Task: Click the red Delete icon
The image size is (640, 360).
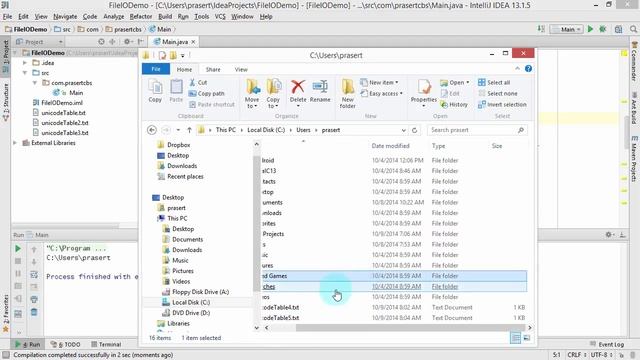Action: [x=298, y=87]
